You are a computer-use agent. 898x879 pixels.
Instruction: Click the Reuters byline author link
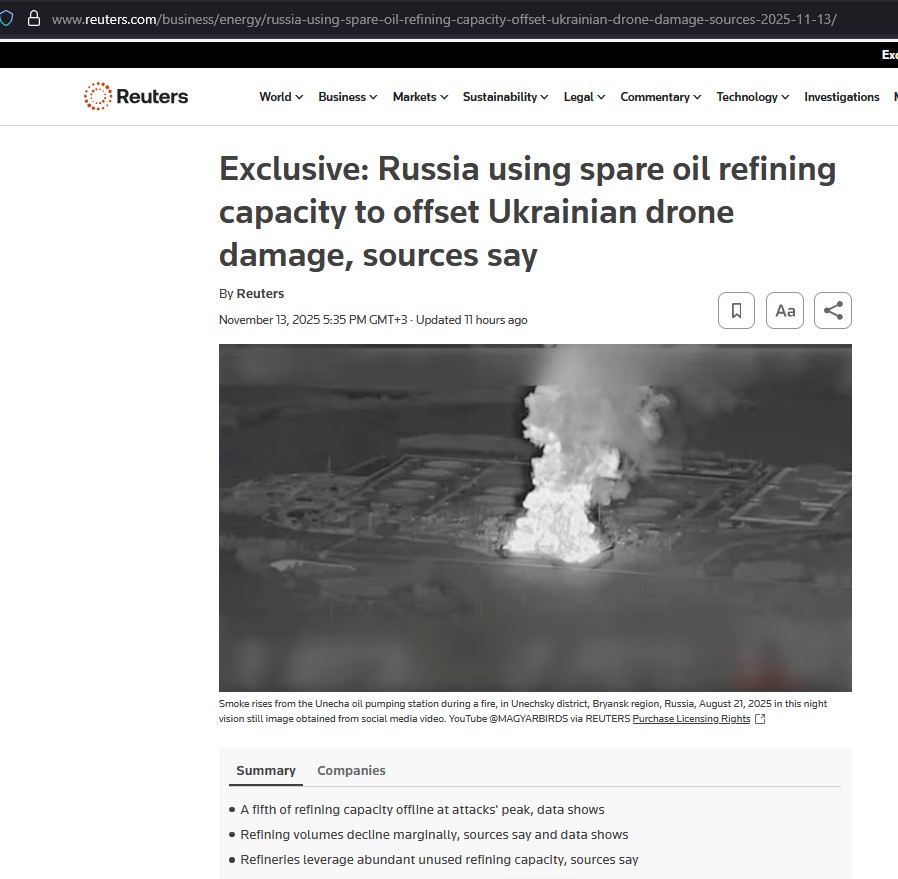point(260,293)
